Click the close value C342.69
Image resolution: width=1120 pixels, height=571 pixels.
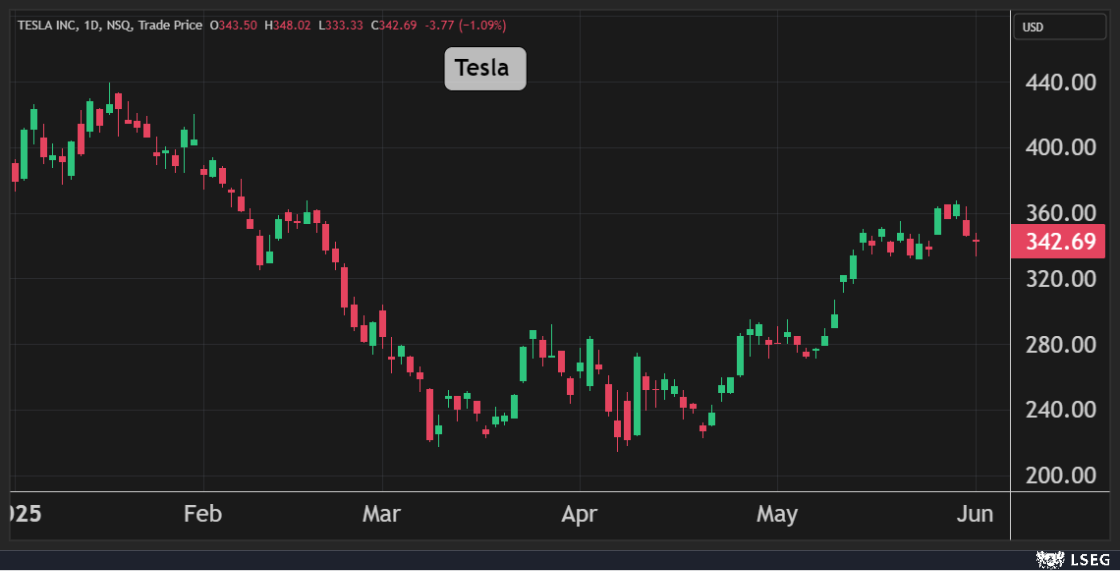(x=394, y=25)
